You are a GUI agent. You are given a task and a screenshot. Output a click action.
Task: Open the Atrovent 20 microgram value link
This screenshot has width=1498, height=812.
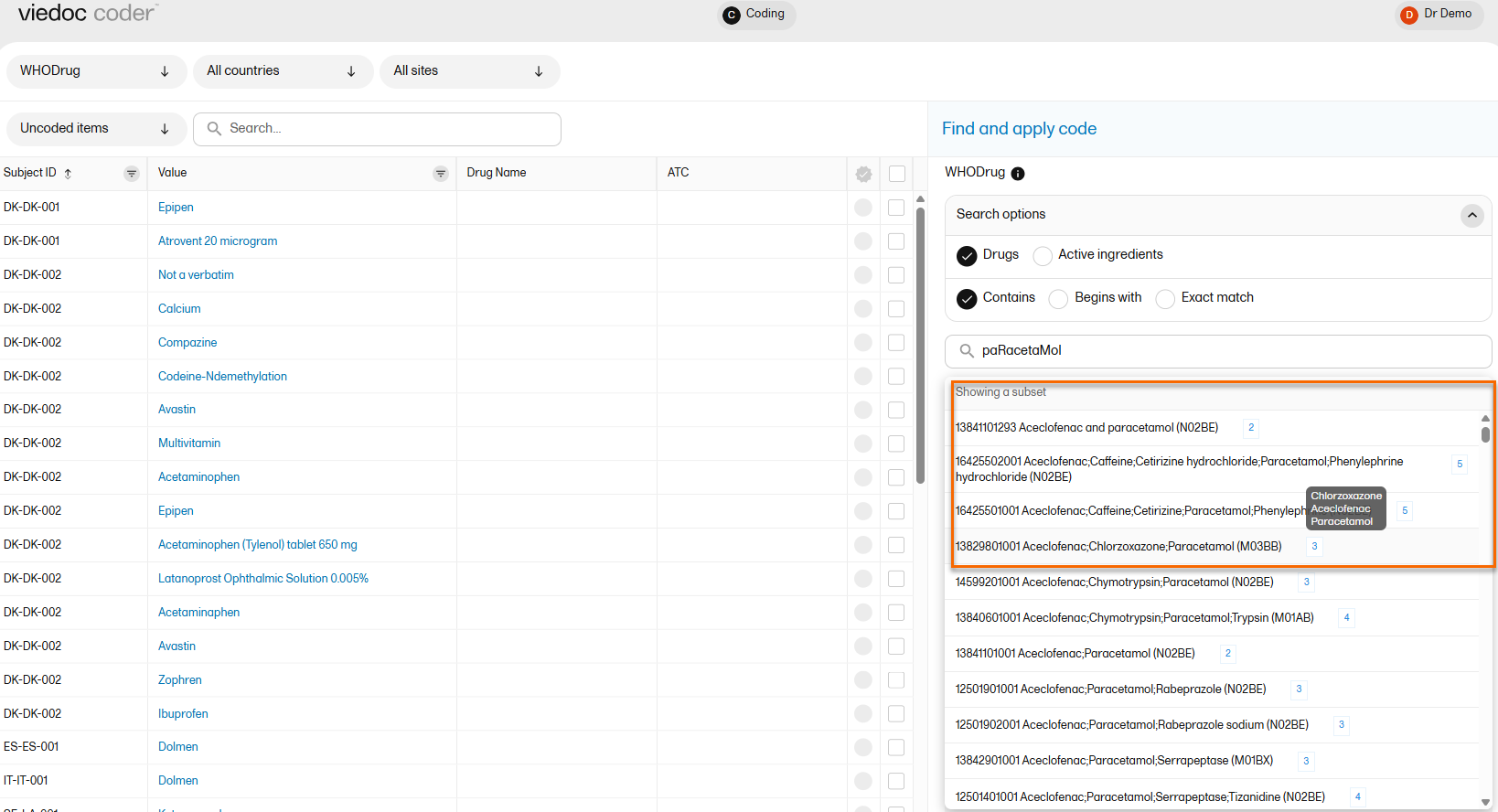pos(218,241)
